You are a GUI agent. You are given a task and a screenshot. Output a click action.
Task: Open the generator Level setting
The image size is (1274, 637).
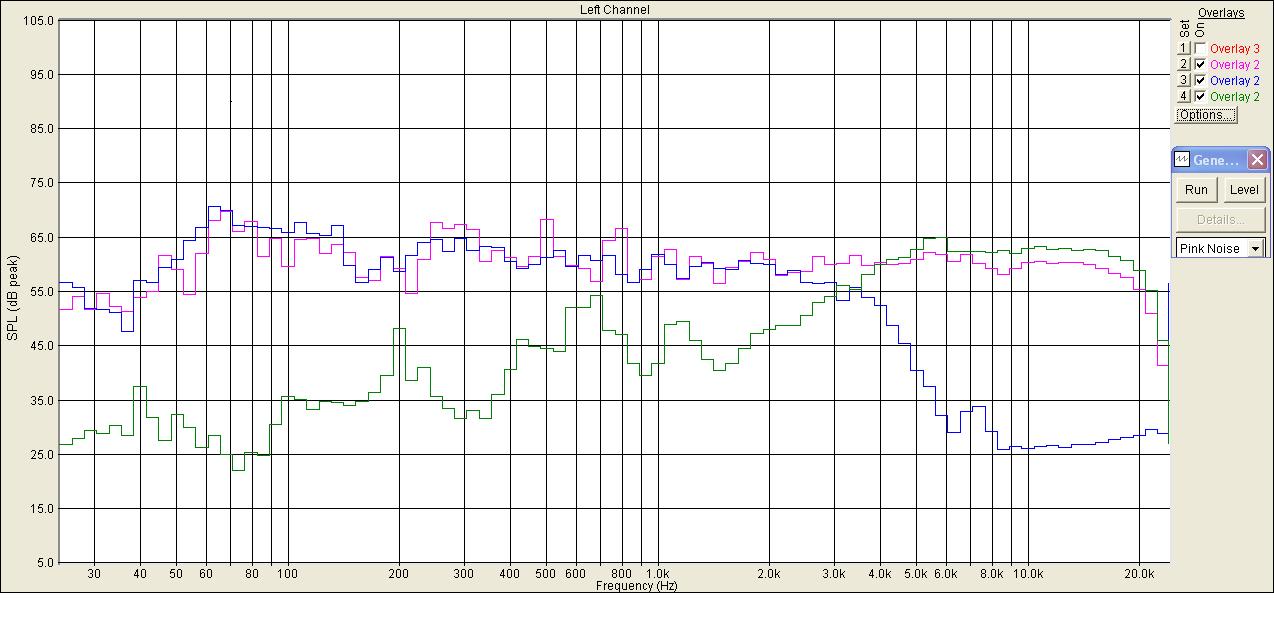[x=1244, y=190]
